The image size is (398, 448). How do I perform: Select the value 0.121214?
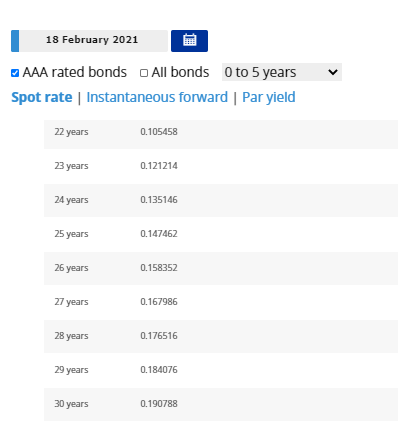coord(159,166)
